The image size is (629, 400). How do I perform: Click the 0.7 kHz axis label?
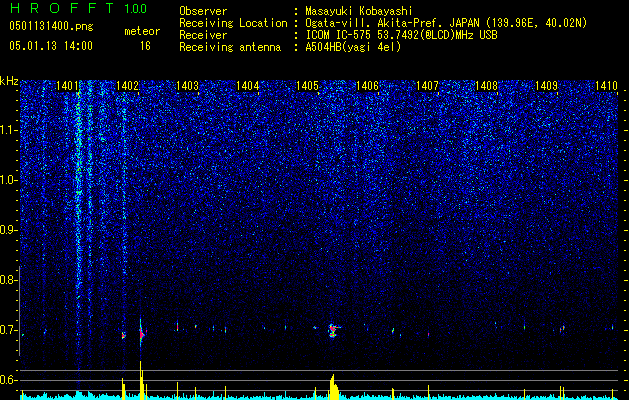7,330
